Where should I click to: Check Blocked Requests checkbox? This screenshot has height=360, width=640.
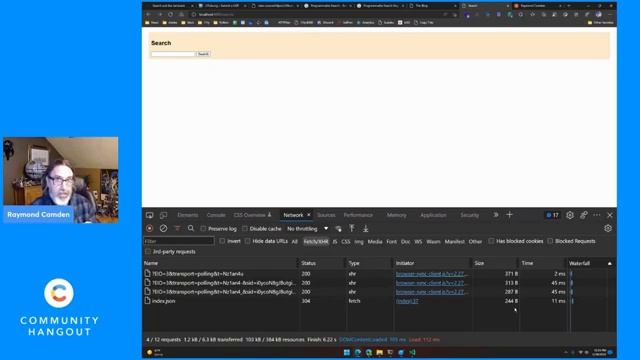(x=550, y=241)
